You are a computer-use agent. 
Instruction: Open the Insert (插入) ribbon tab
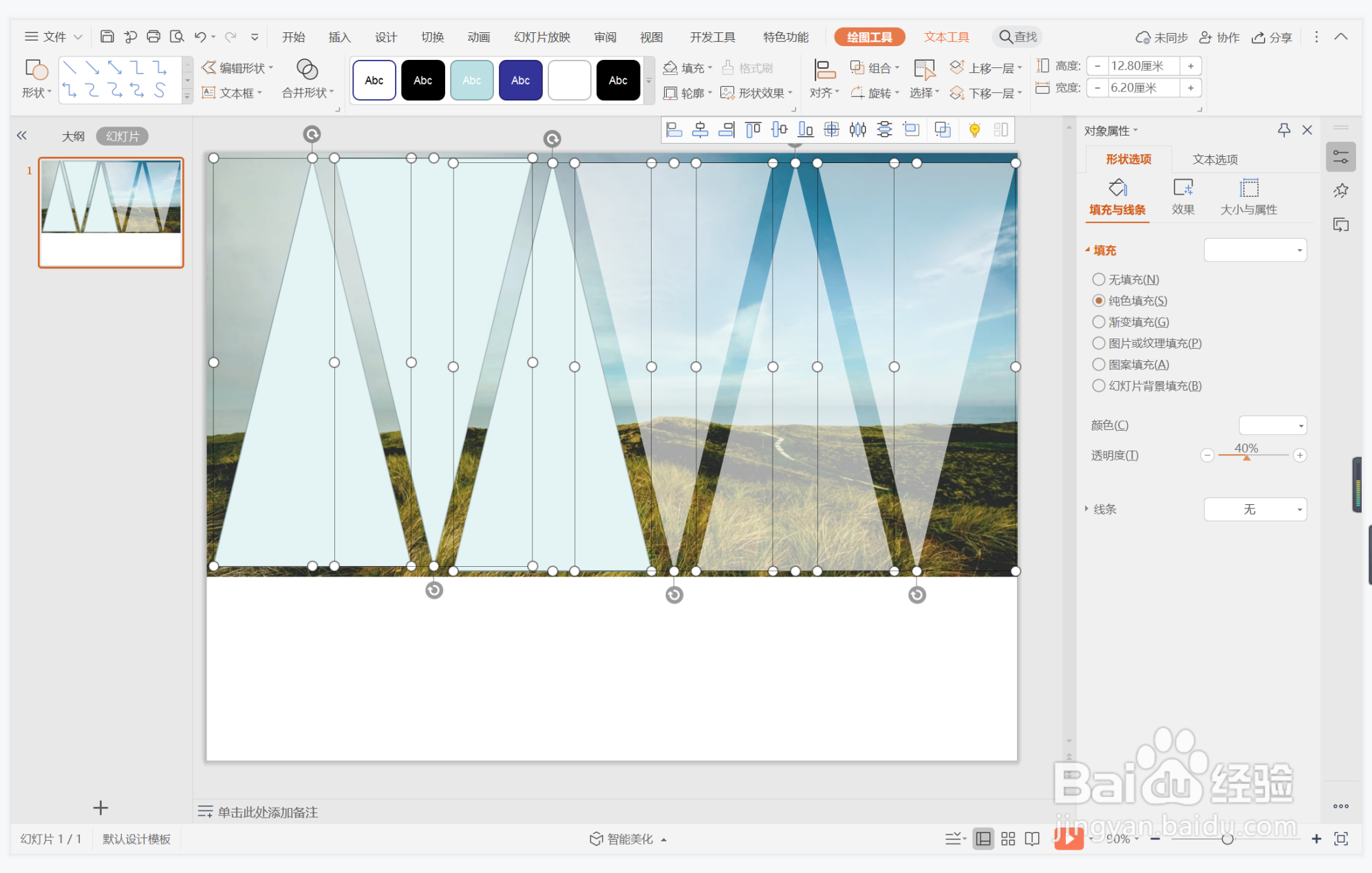point(339,37)
